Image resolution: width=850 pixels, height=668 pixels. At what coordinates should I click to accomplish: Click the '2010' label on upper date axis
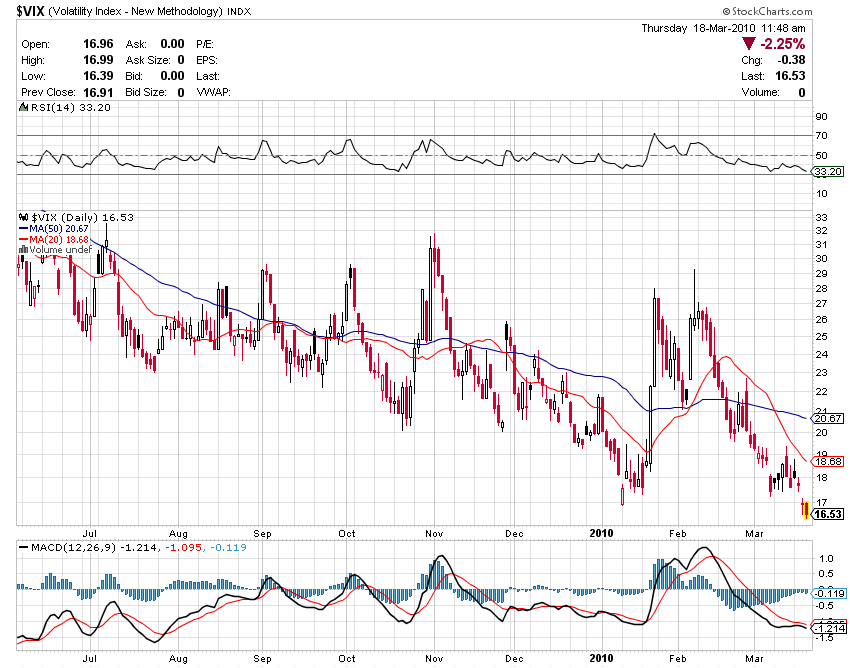601,534
